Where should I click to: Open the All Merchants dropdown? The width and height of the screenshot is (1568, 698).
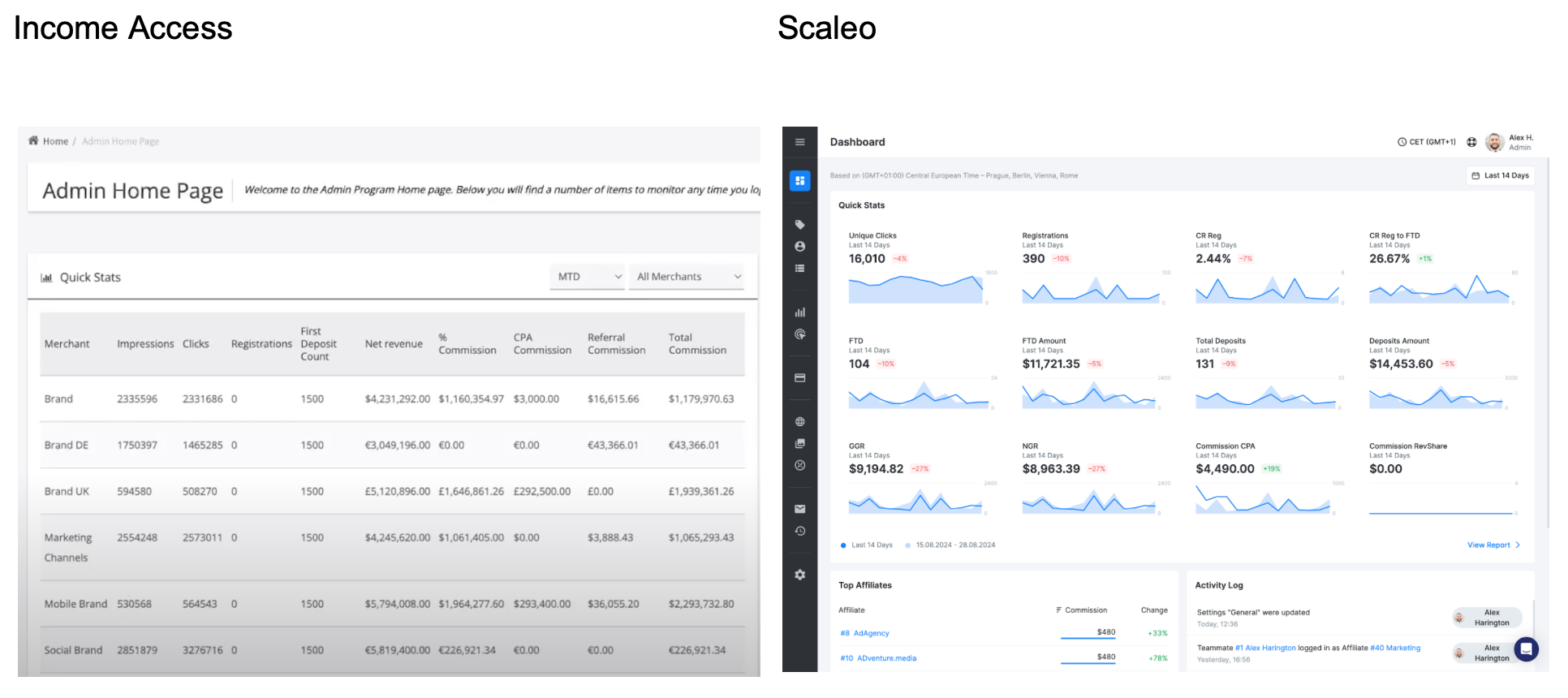[x=687, y=277]
